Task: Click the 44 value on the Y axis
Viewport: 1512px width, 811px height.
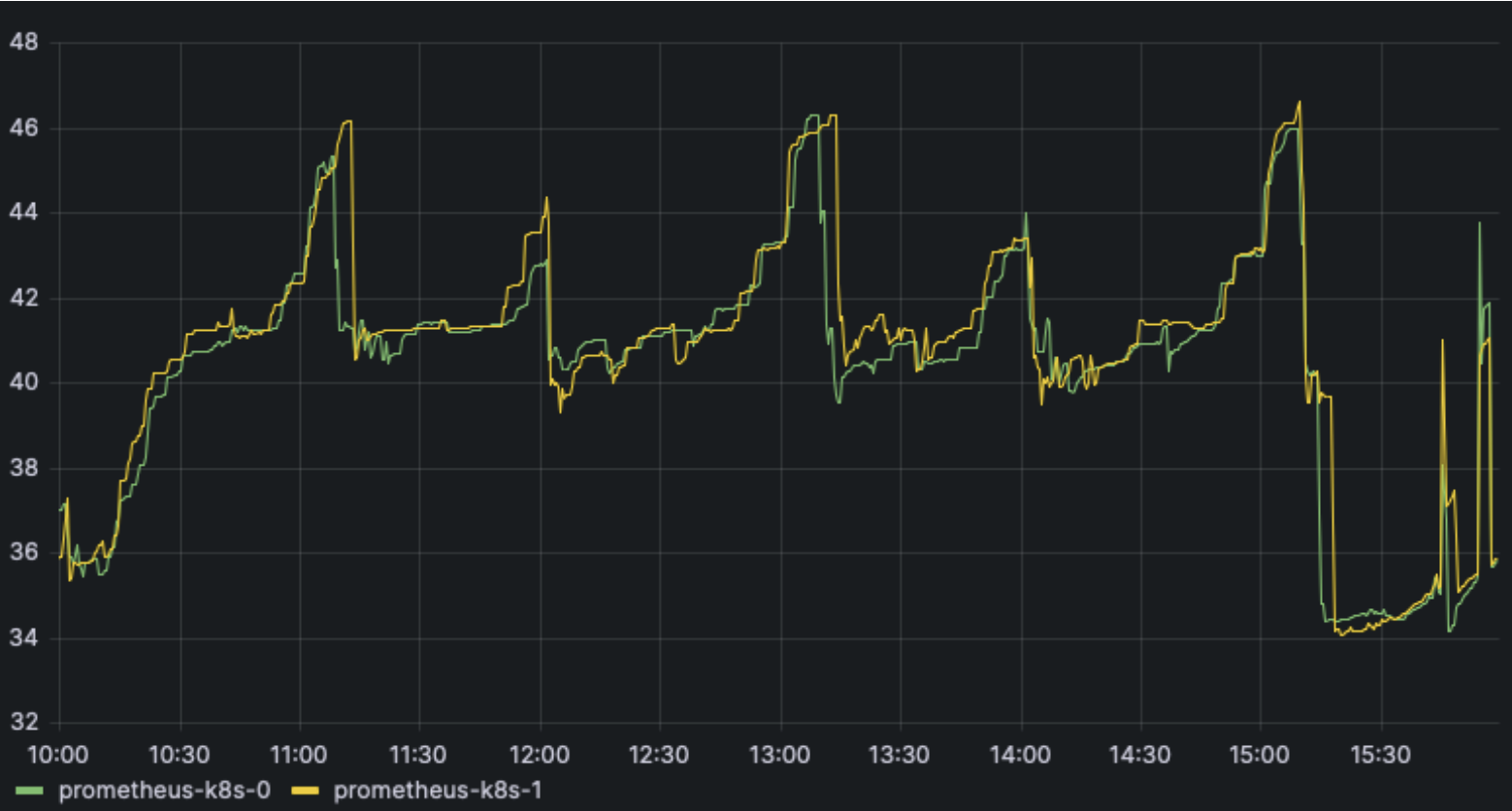Action: pos(23,212)
